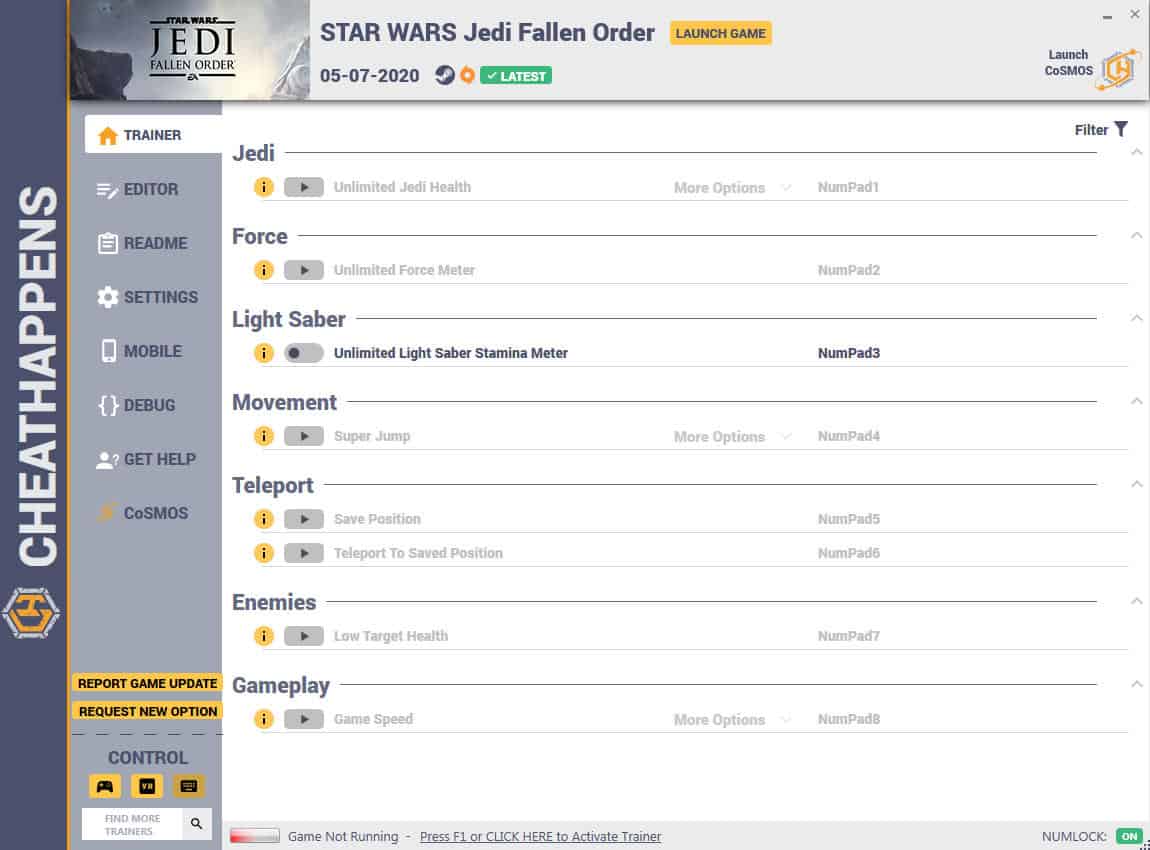1150x850 pixels.
Task: Expand More Options for Game Speed
Action: pyautogui.click(x=732, y=720)
